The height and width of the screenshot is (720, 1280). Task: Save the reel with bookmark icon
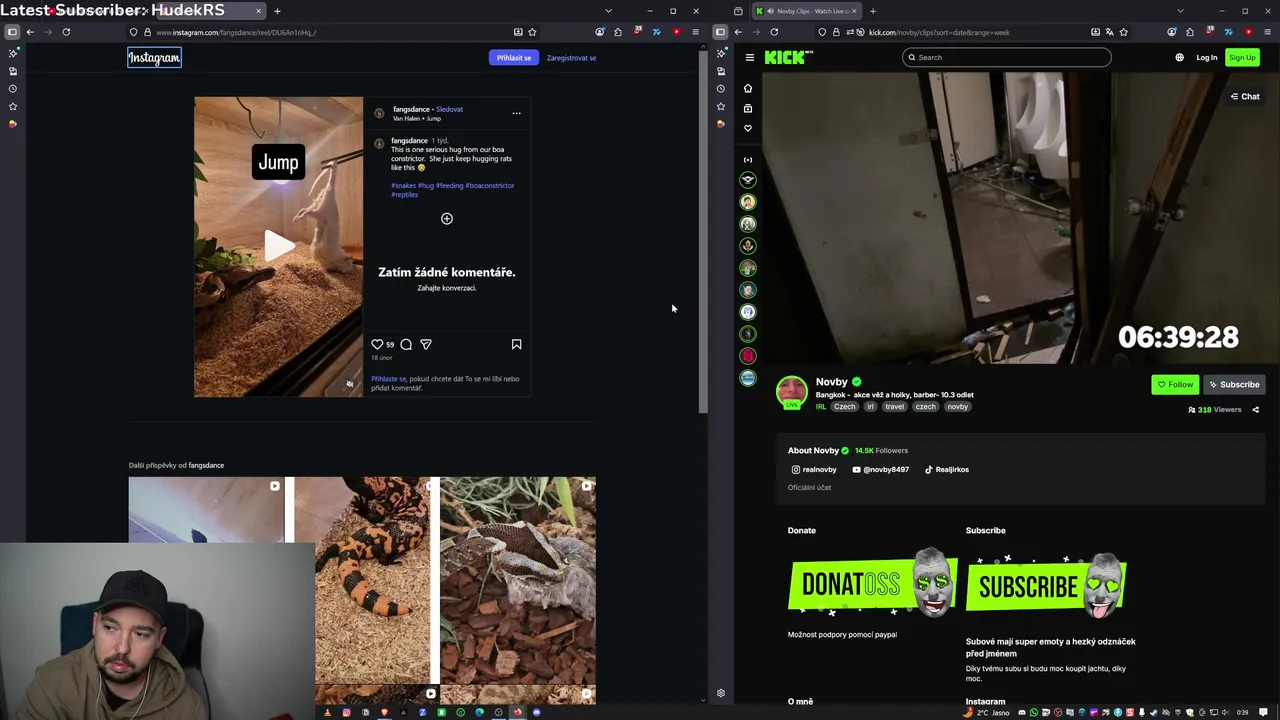point(516,344)
